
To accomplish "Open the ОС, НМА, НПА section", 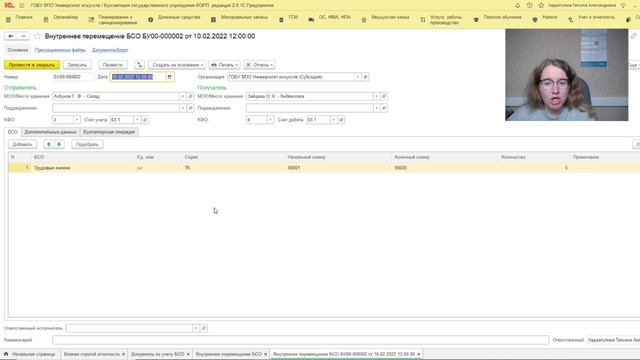I will [x=334, y=18].
